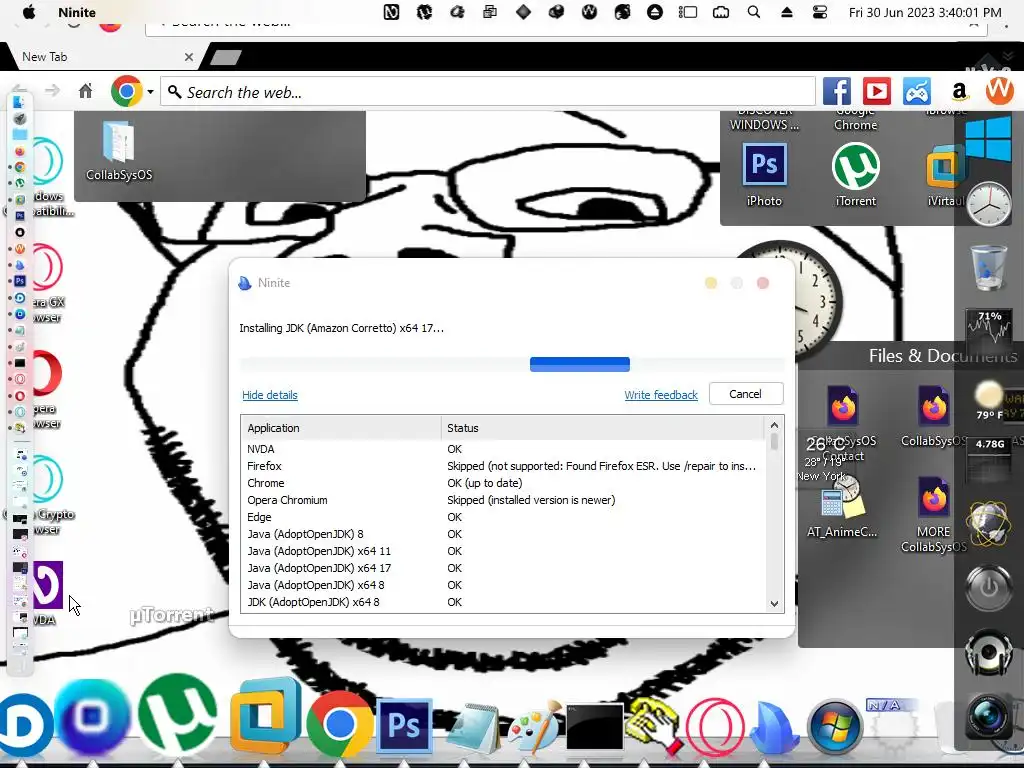Click the Windows Start orb in dock
This screenshot has width=1024, height=768.
tap(834, 727)
